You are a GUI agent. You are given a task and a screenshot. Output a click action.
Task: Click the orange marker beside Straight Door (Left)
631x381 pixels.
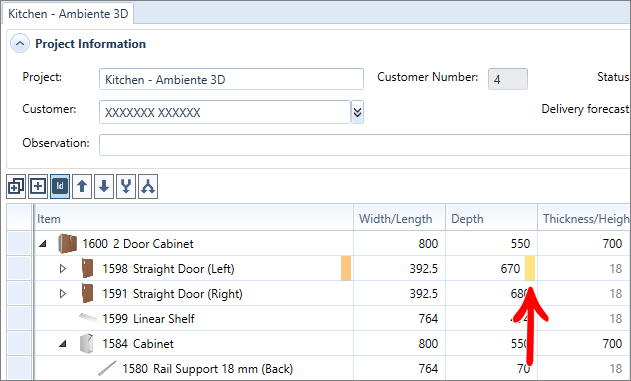[346, 268]
